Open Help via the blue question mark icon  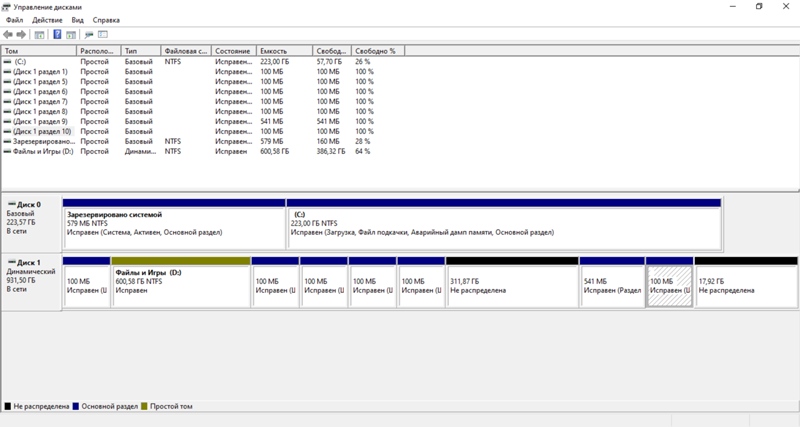pyautogui.click(x=57, y=35)
